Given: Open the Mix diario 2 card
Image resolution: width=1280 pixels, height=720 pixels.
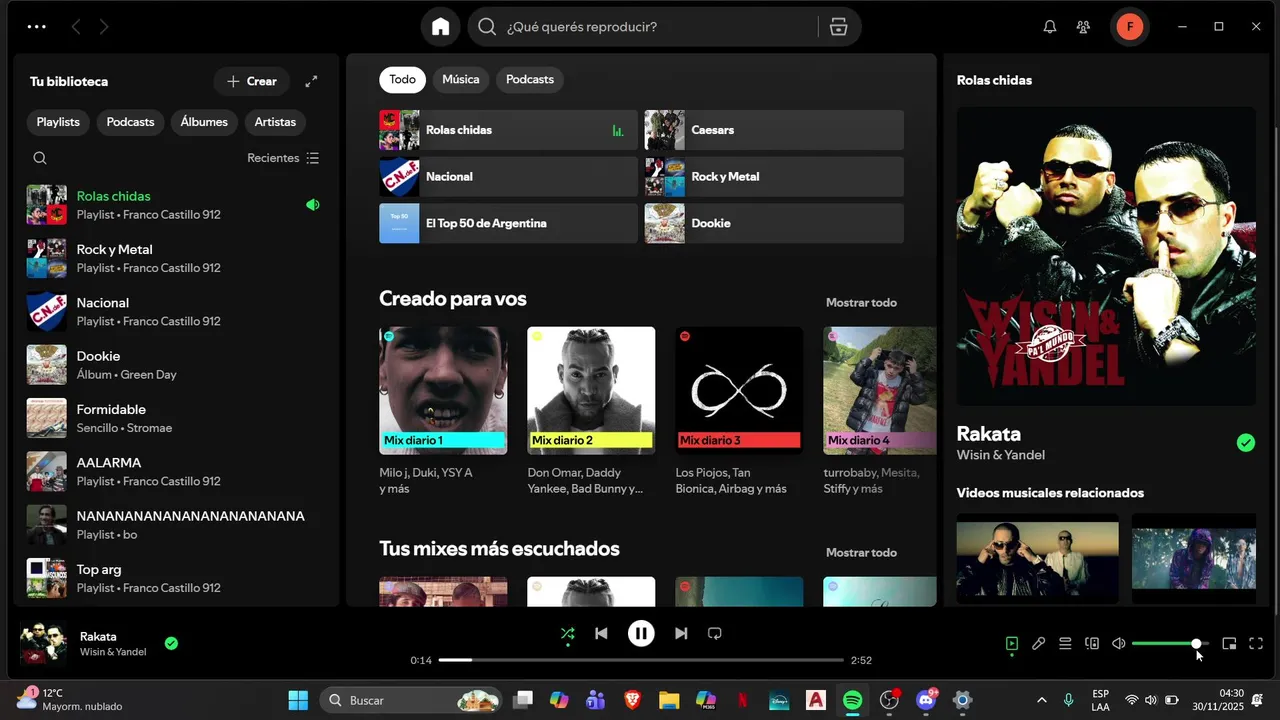Looking at the screenshot, I should point(591,412).
